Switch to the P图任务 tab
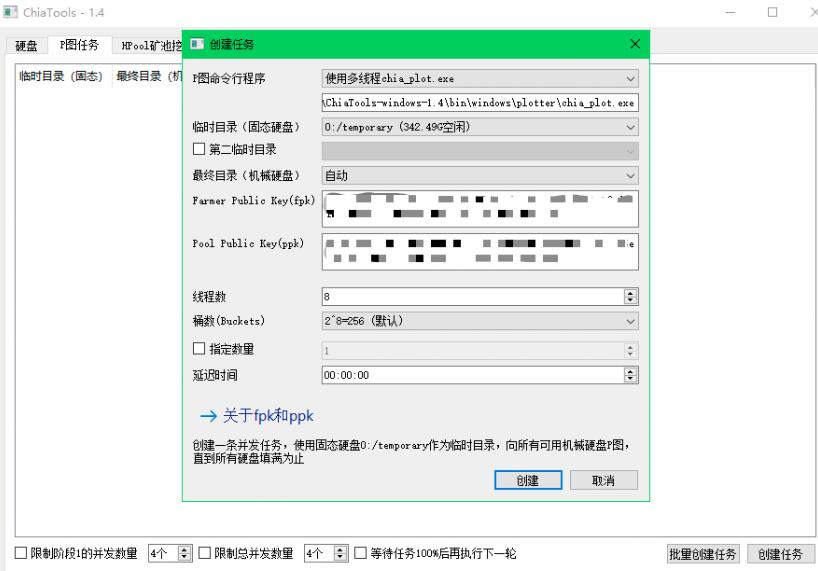The width and height of the screenshot is (818, 571). pyautogui.click(x=79, y=45)
